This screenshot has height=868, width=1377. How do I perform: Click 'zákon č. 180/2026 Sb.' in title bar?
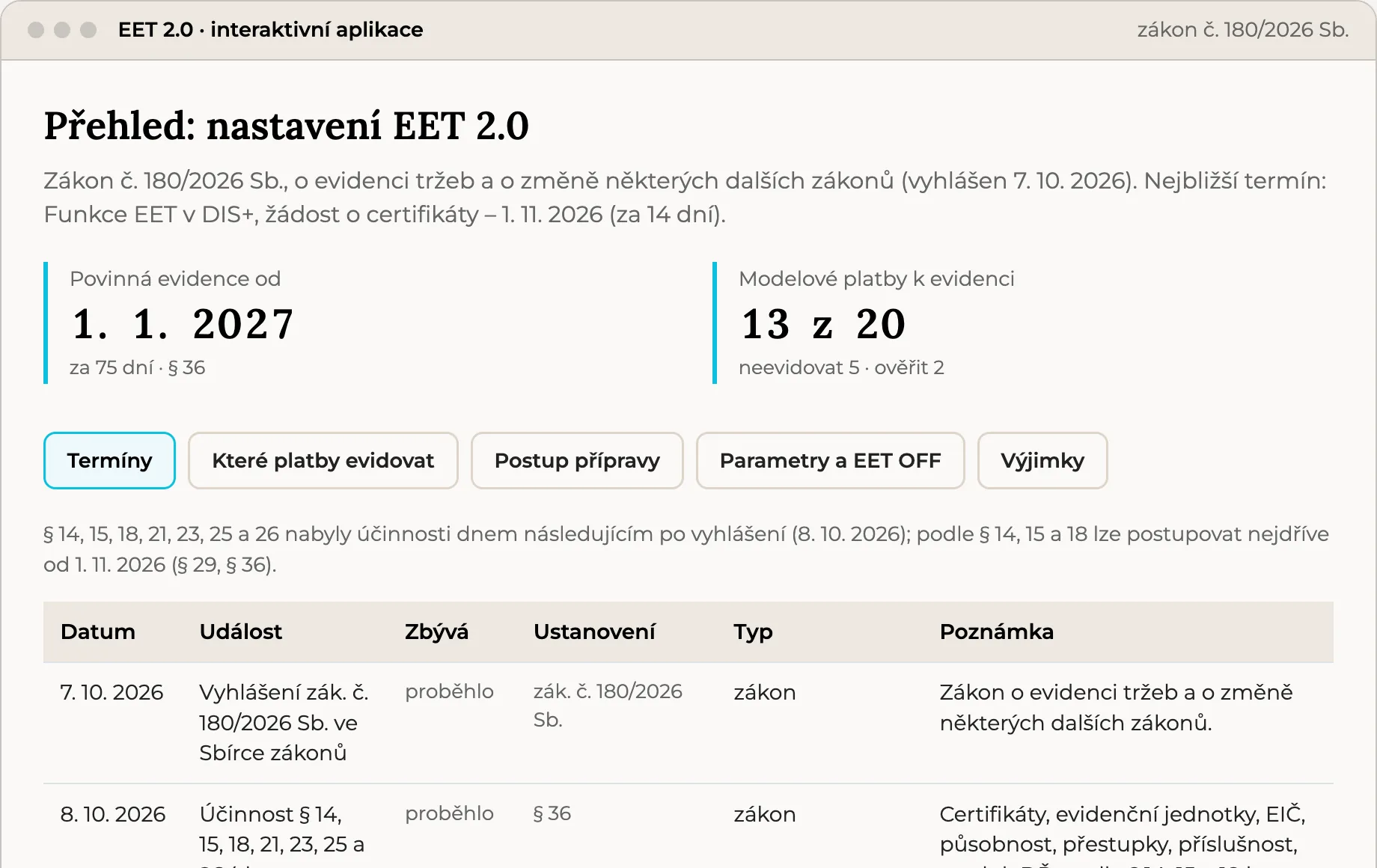pyautogui.click(x=1243, y=30)
